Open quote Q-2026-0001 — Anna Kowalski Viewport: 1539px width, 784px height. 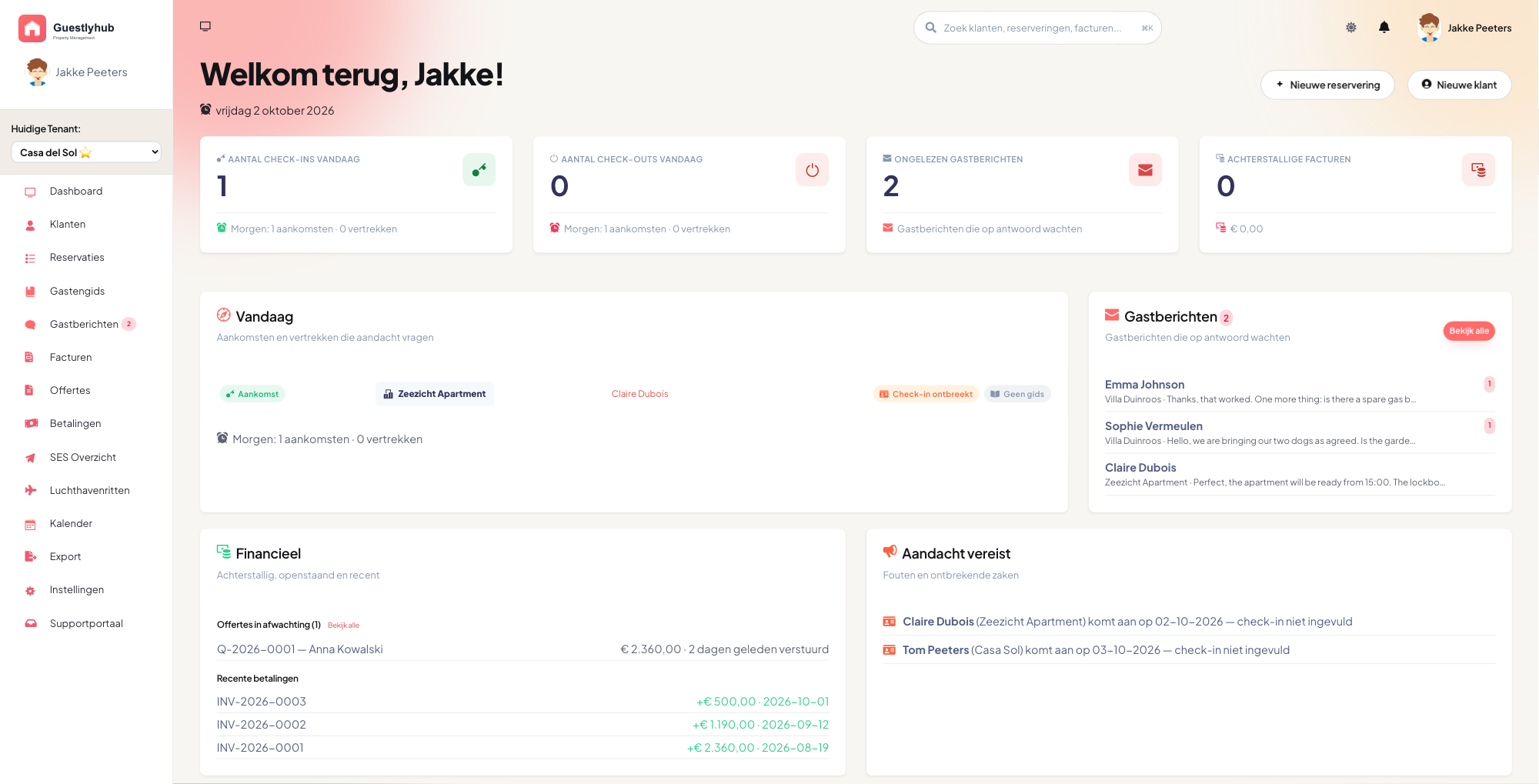point(522,649)
